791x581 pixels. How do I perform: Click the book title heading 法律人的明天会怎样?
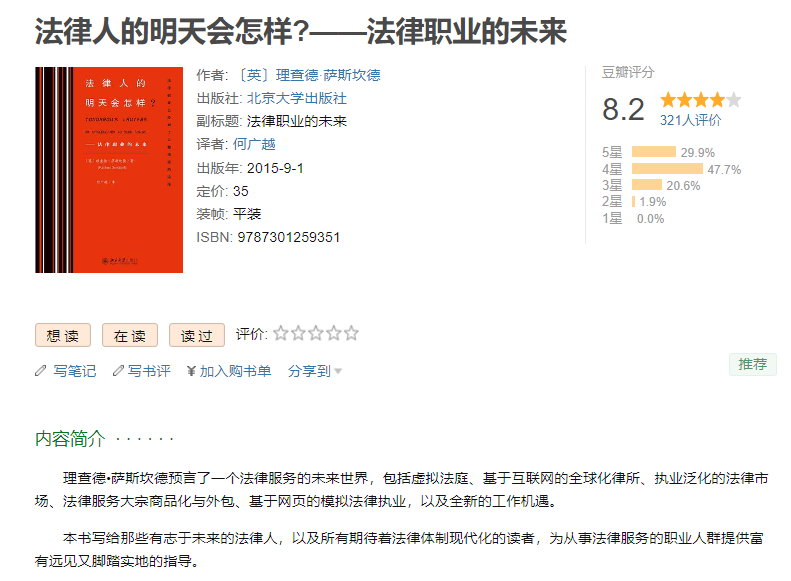coord(301,31)
